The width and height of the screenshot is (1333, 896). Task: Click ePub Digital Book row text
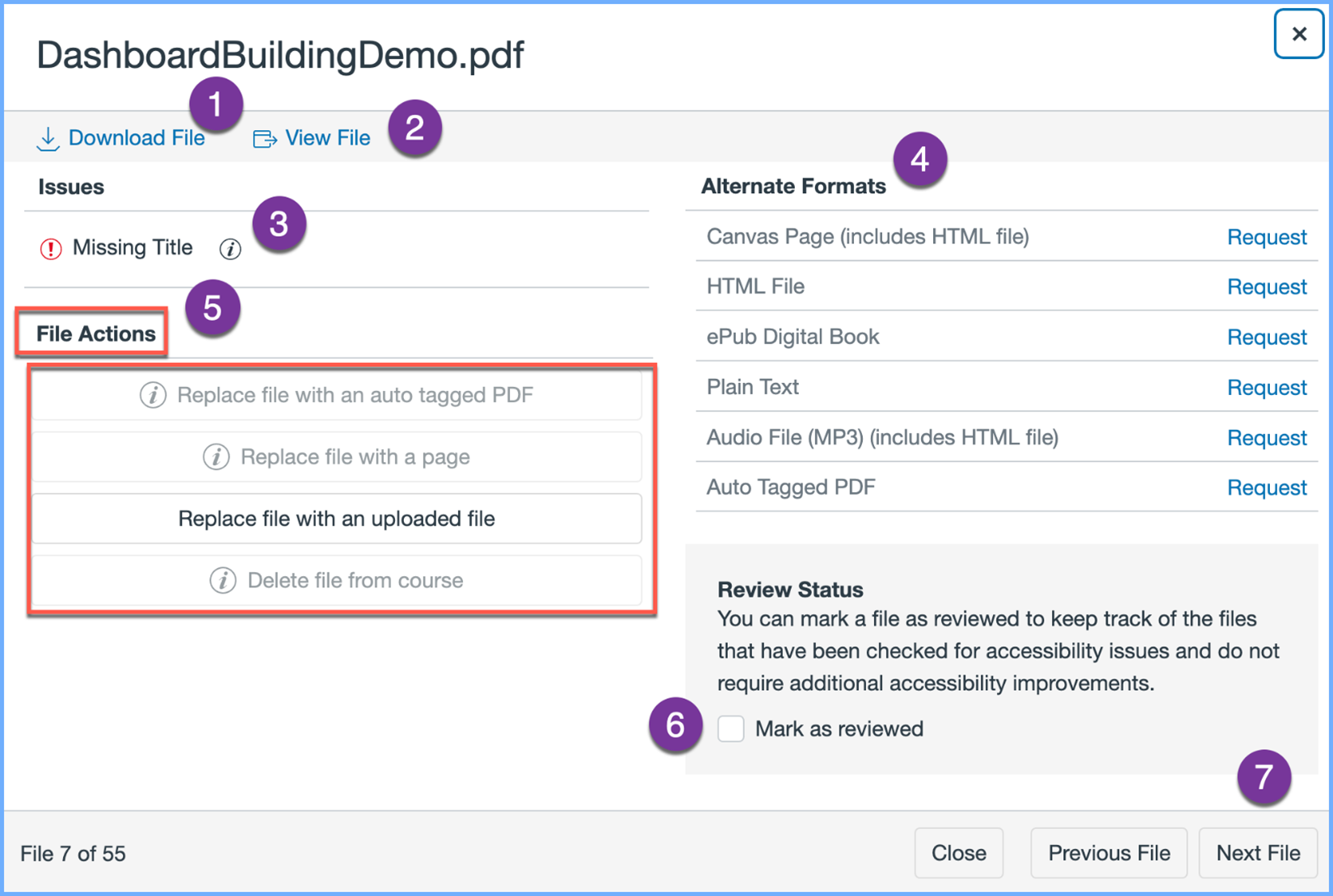tap(793, 337)
